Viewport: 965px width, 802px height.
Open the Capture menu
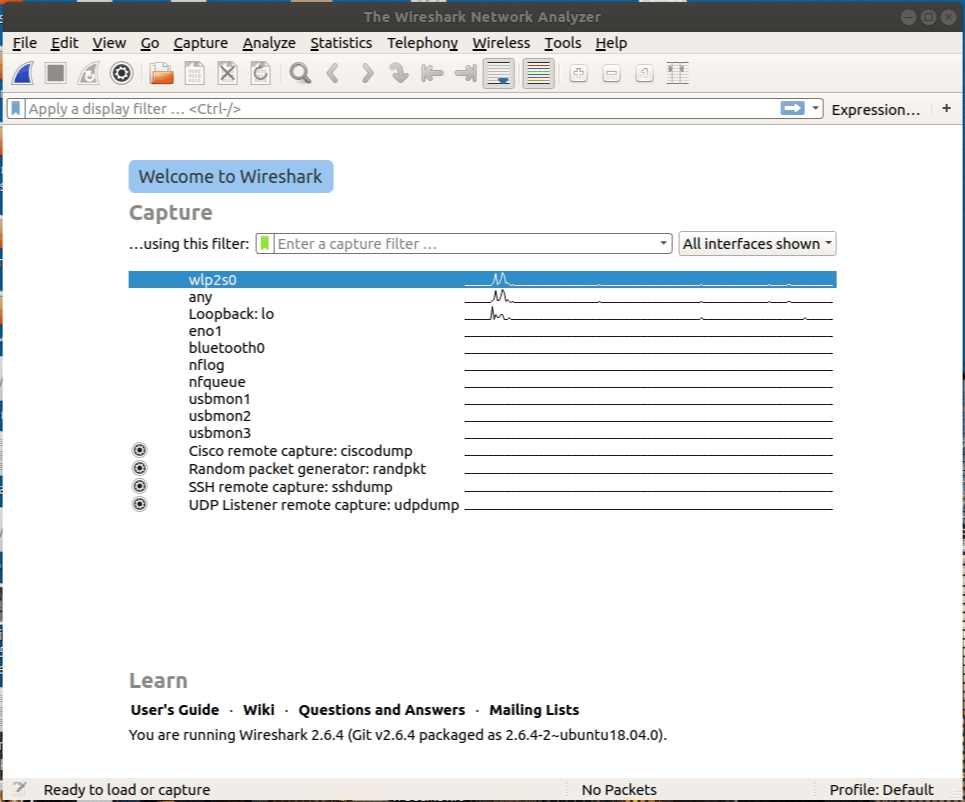[x=201, y=43]
